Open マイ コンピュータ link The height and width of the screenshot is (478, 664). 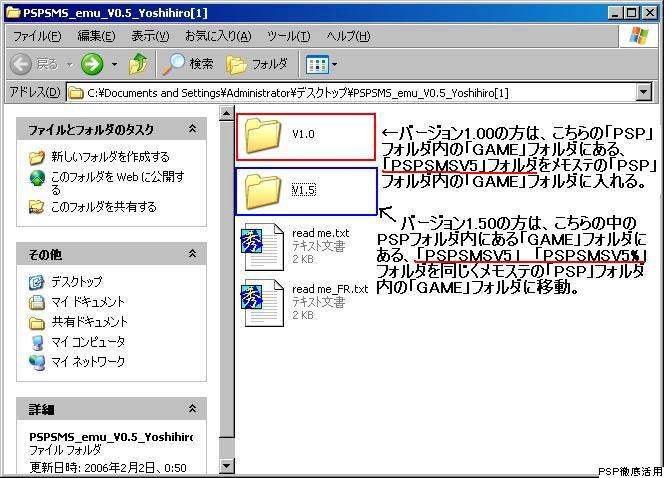point(88,341)
